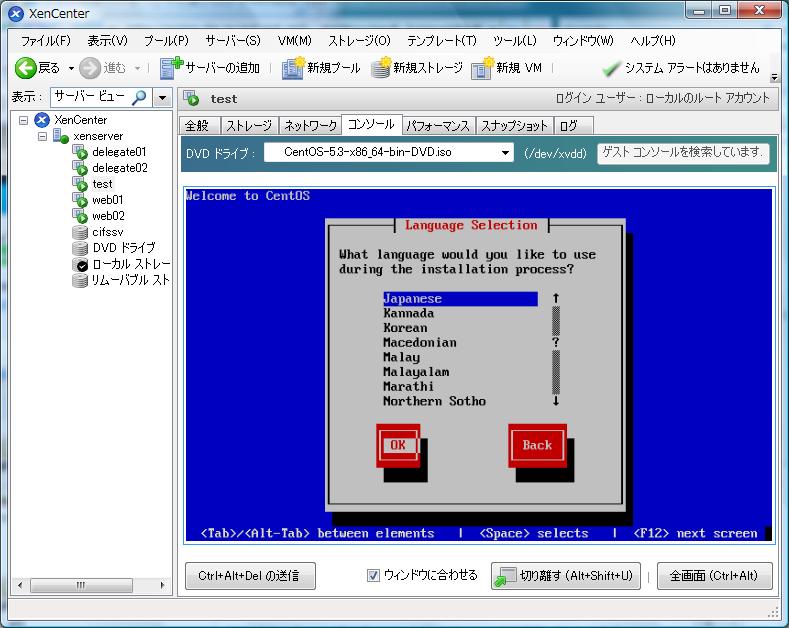Click the New VM toolbar icon
The image size is (789, 628).
coord(483,68)
